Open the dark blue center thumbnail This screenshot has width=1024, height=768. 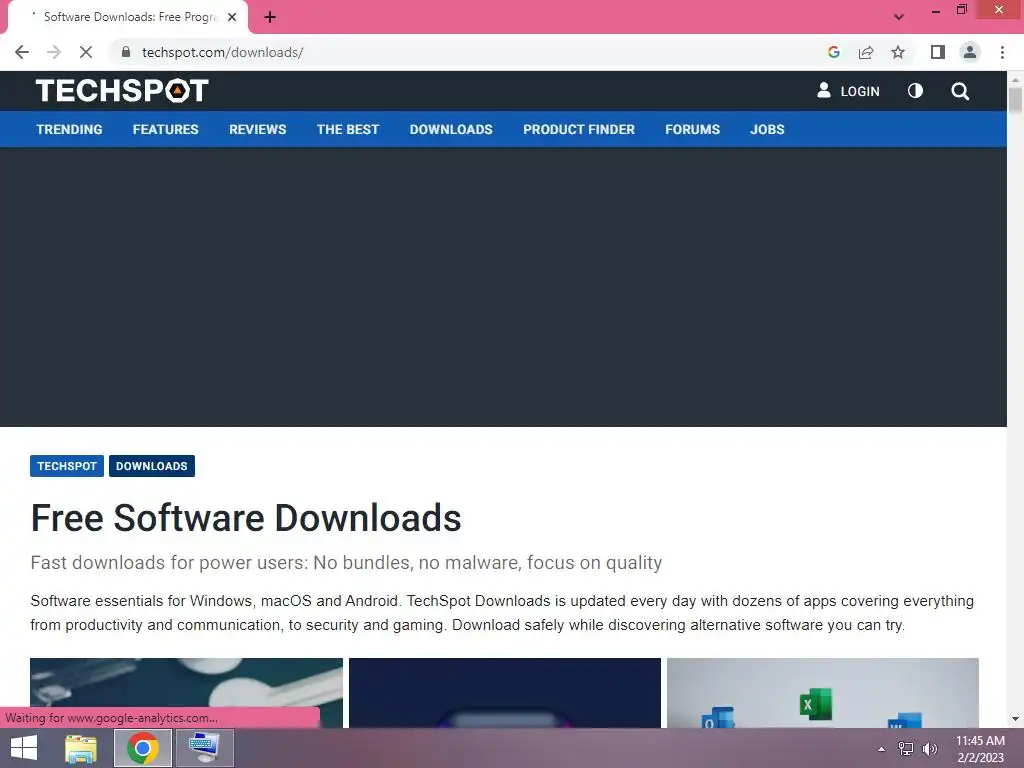point(505,693)
